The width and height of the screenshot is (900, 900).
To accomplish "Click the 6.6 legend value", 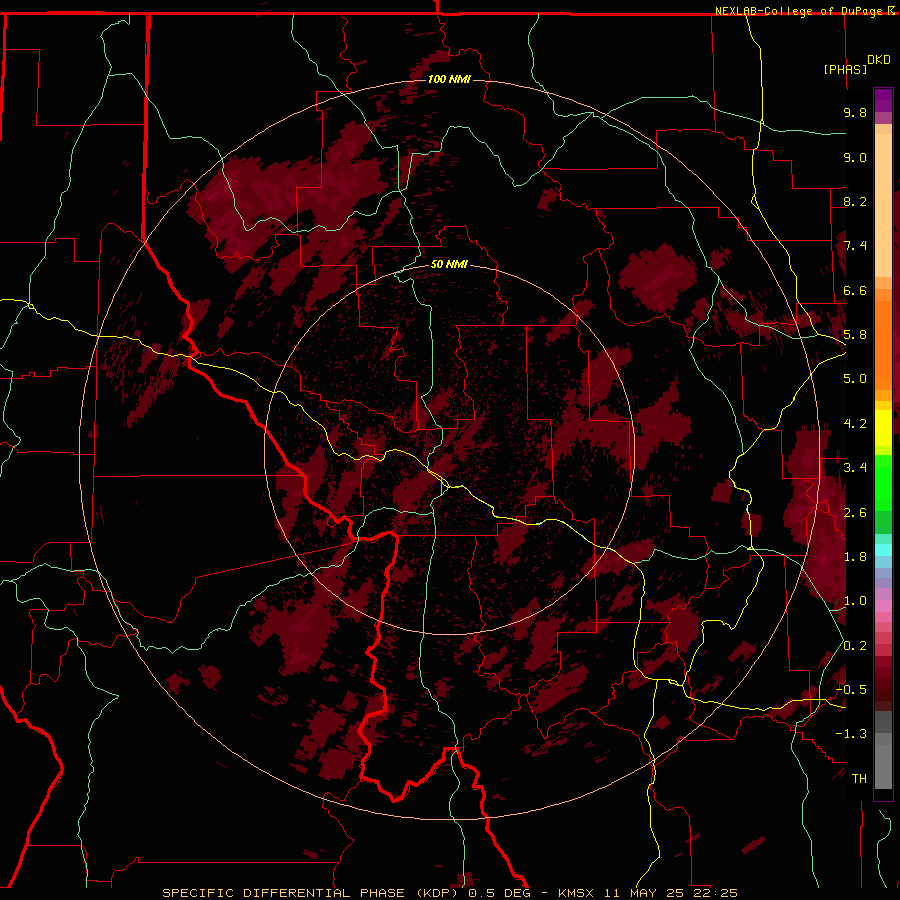I will [855, 290].
